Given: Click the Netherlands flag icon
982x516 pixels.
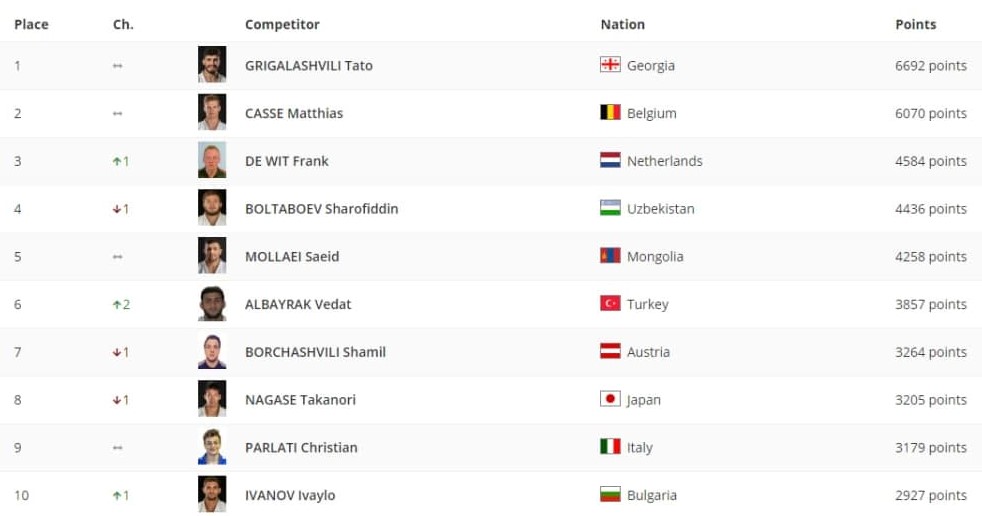Looking at the screenshot, I should pos(610,160).
